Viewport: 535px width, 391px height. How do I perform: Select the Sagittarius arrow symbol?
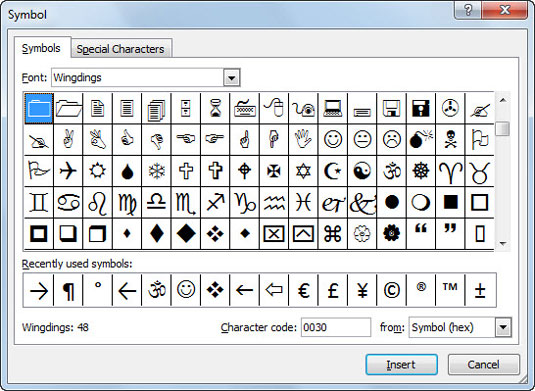215,202
